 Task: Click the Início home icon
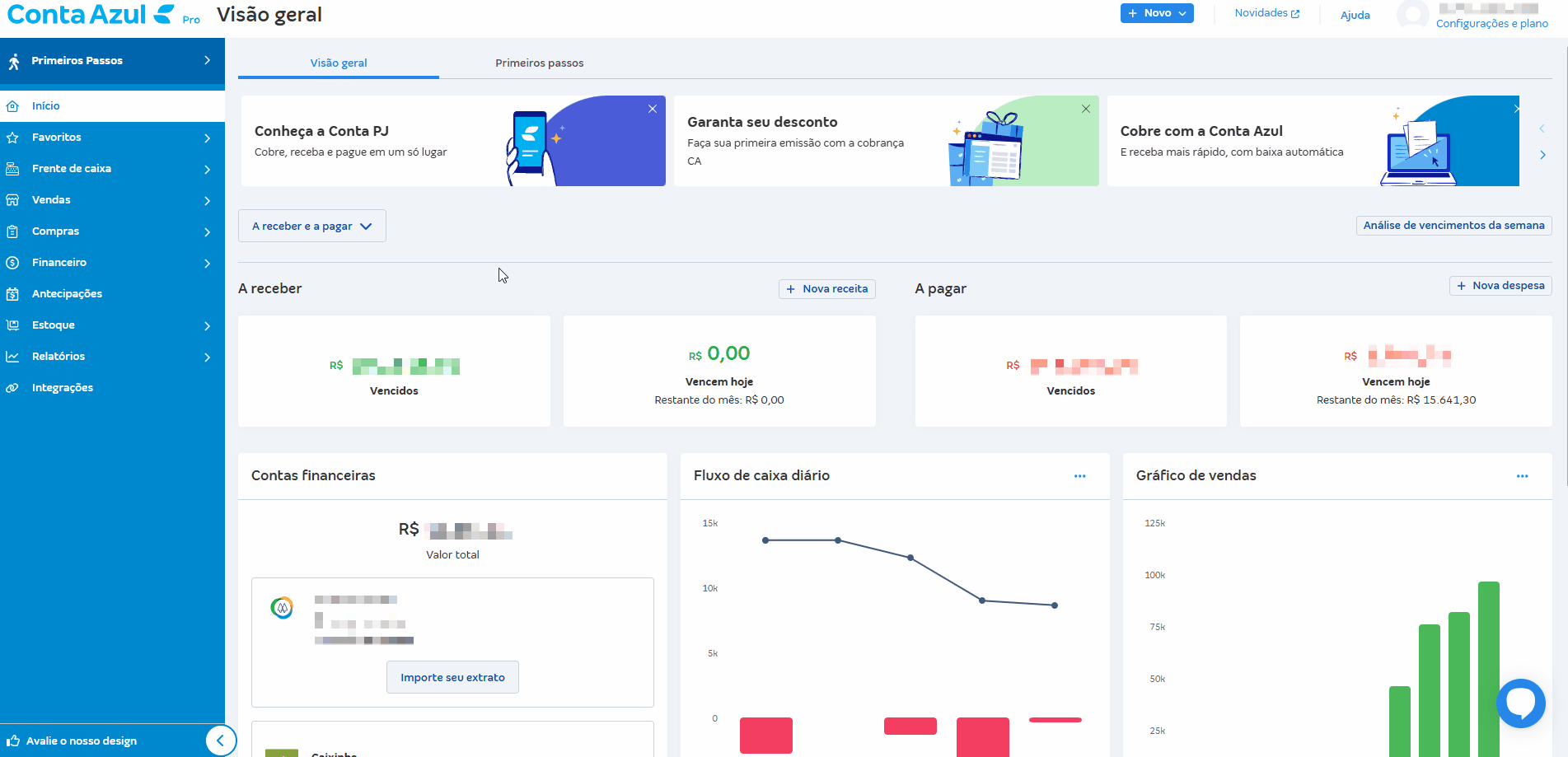coord(12,106)
